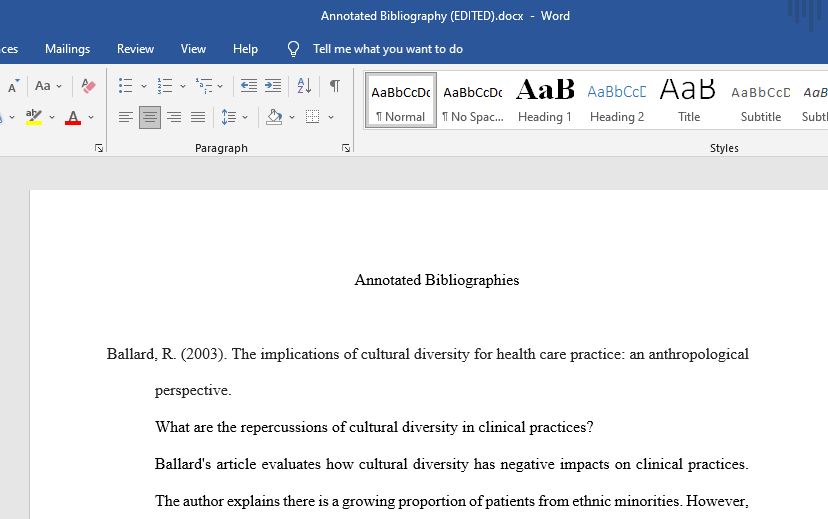The width and height of the screenshot is (828, 519).
Task: Apply the Heading 1 style
Action: click(545, 101)
